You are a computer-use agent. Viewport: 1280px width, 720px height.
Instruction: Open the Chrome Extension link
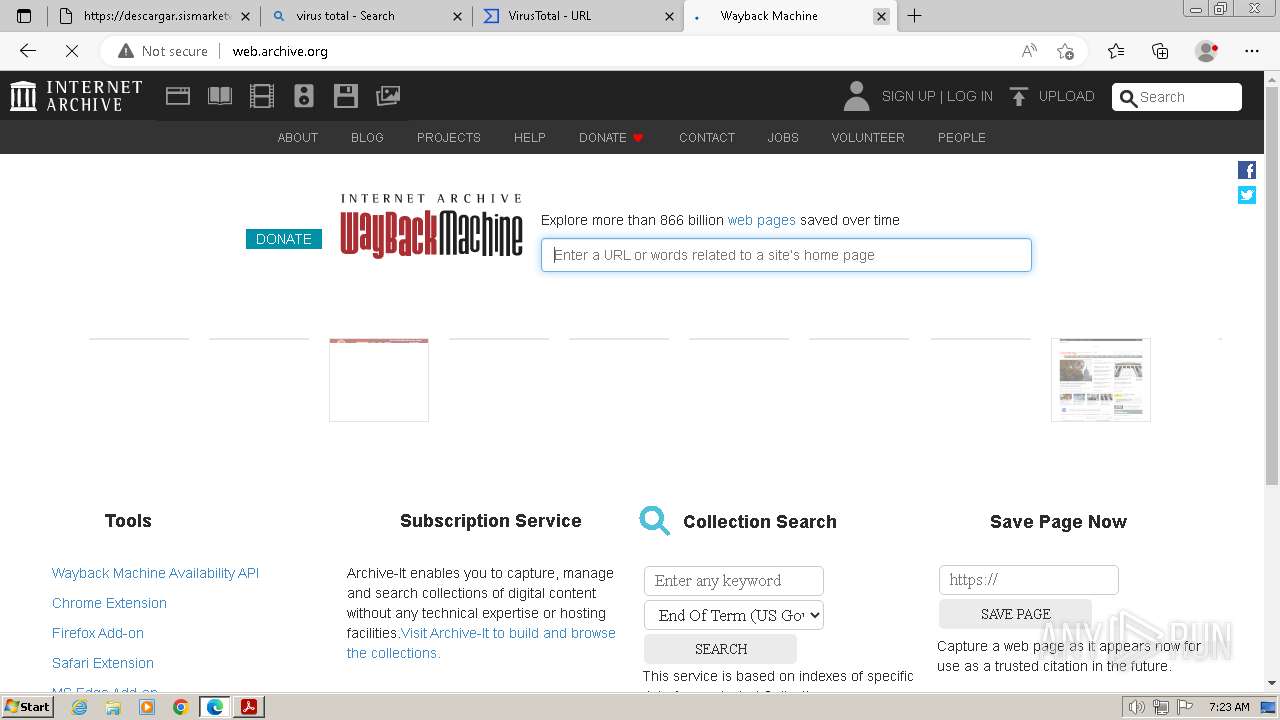click(109, 603)
